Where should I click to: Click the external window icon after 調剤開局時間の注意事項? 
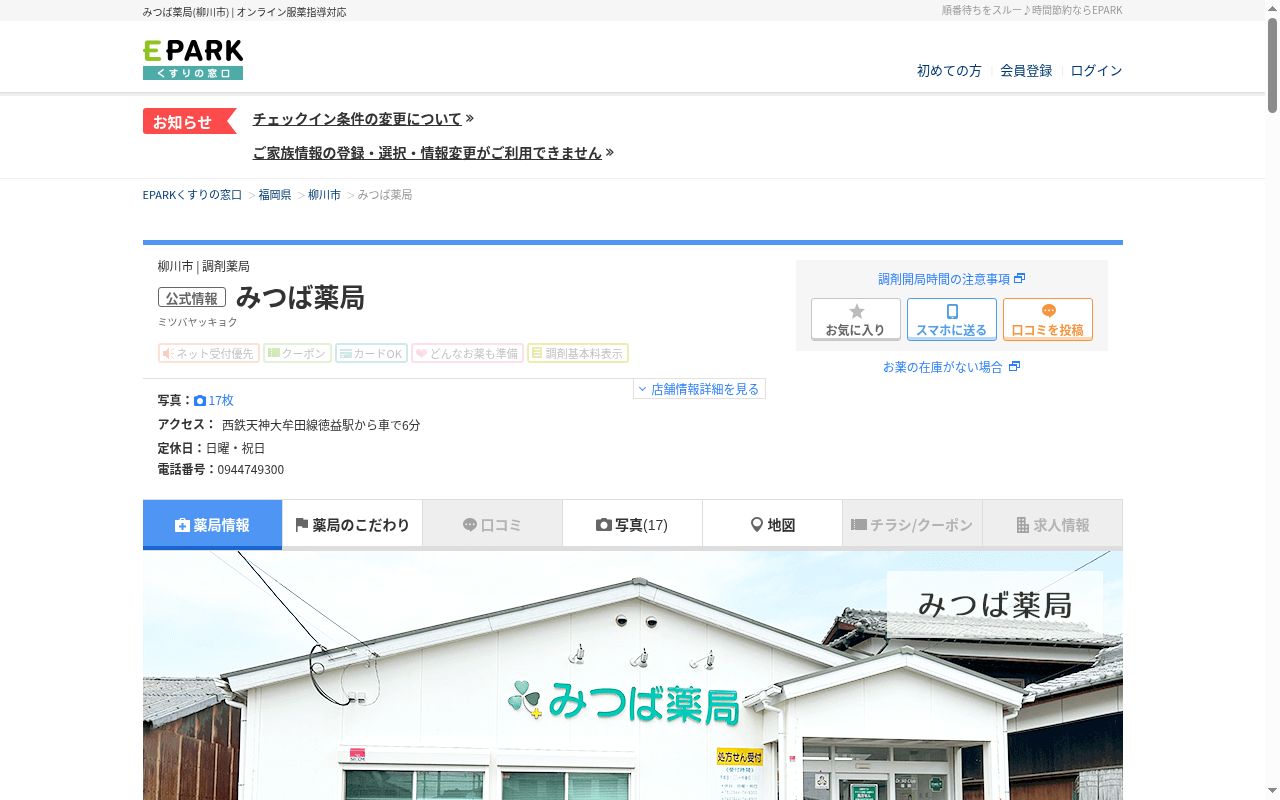1020,279
